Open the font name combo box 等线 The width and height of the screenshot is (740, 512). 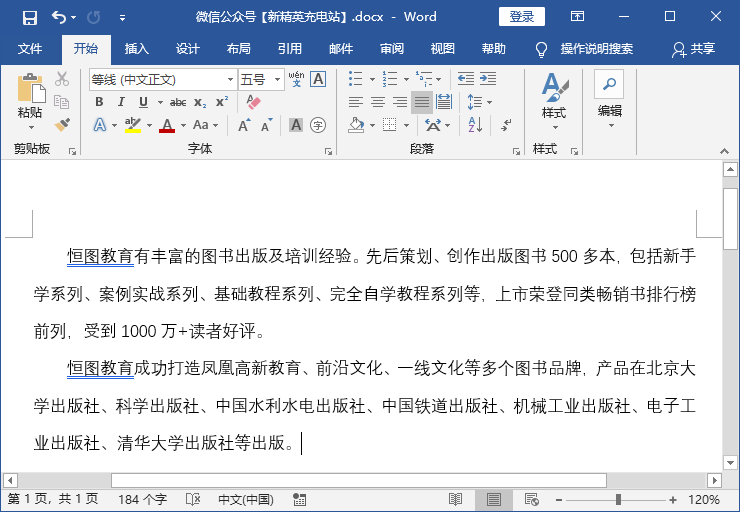[x=162, y=79]
